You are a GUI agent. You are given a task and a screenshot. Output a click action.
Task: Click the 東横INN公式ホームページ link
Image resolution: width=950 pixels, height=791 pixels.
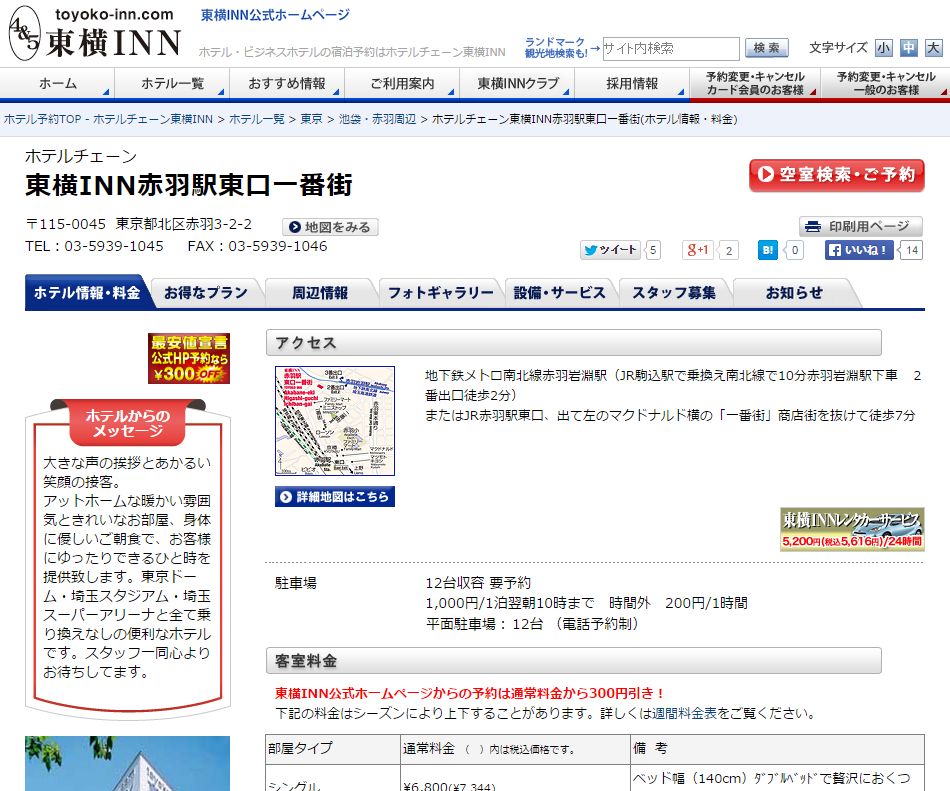275,15
